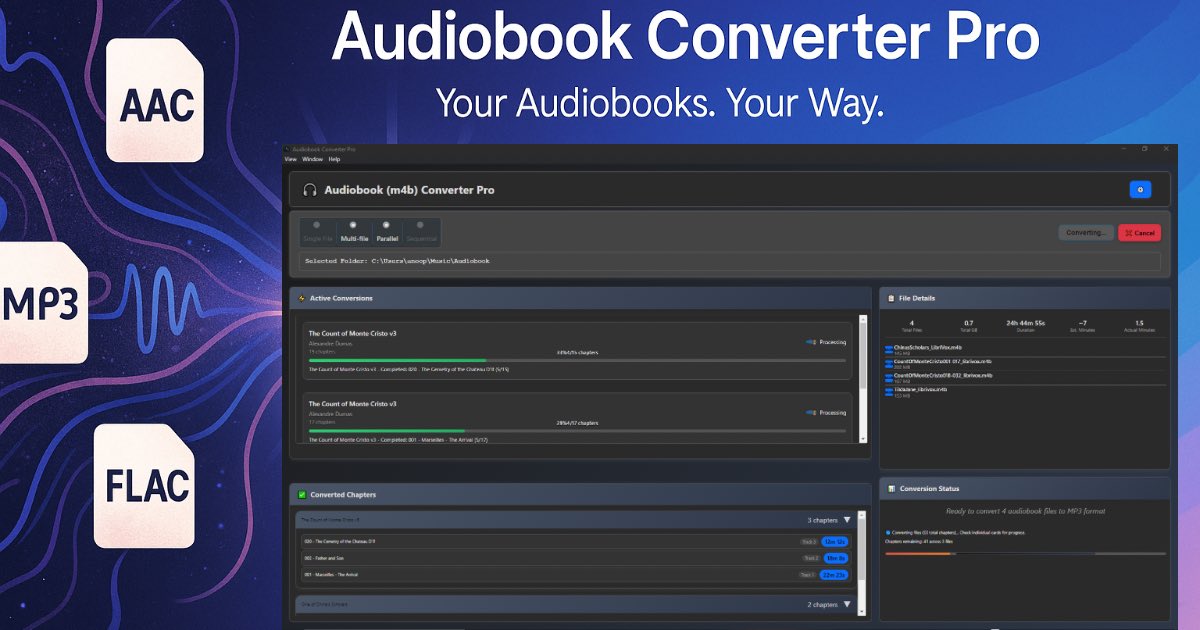Viewport: 1200px width, 630px height.
Task: Click the Converted Chapters list scrollbar
Action: click(x=863, y=562)
